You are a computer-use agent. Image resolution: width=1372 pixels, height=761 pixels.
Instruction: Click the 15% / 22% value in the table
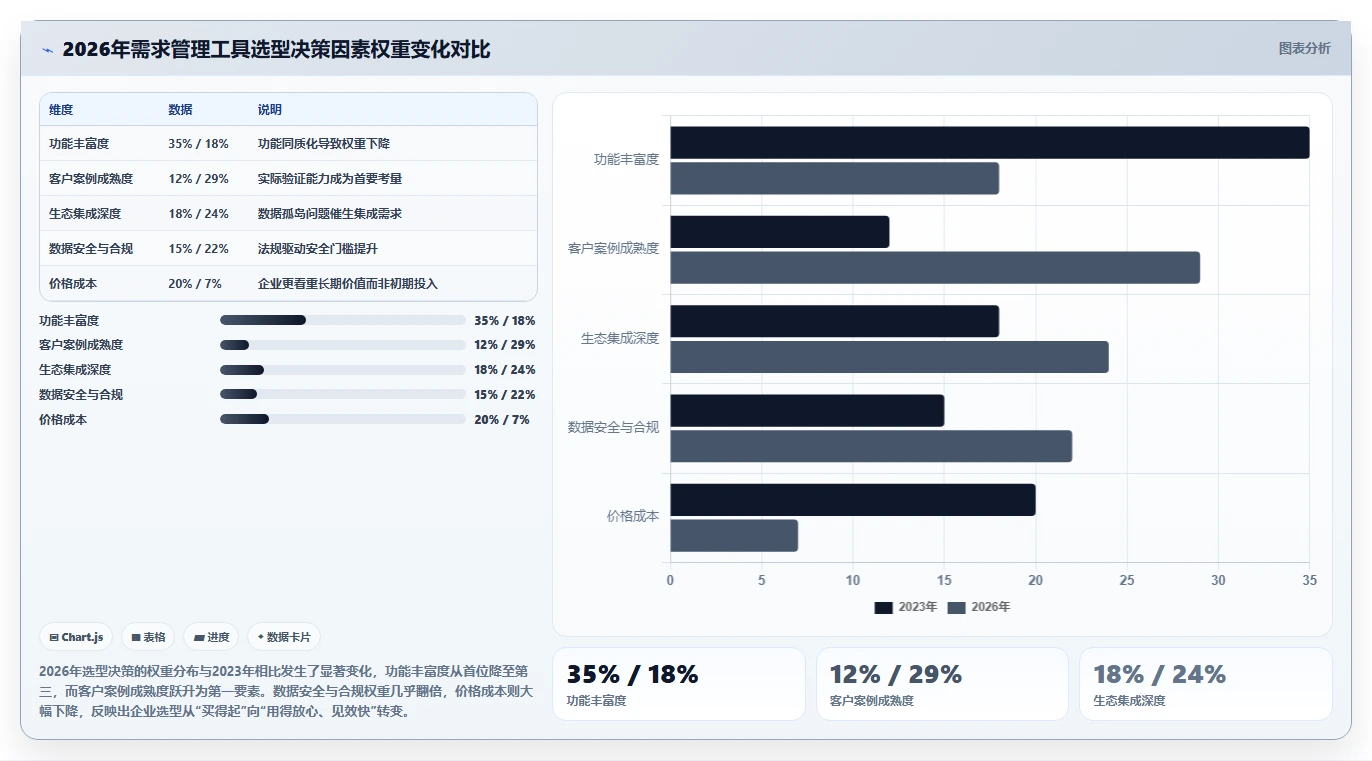[198, 249]
